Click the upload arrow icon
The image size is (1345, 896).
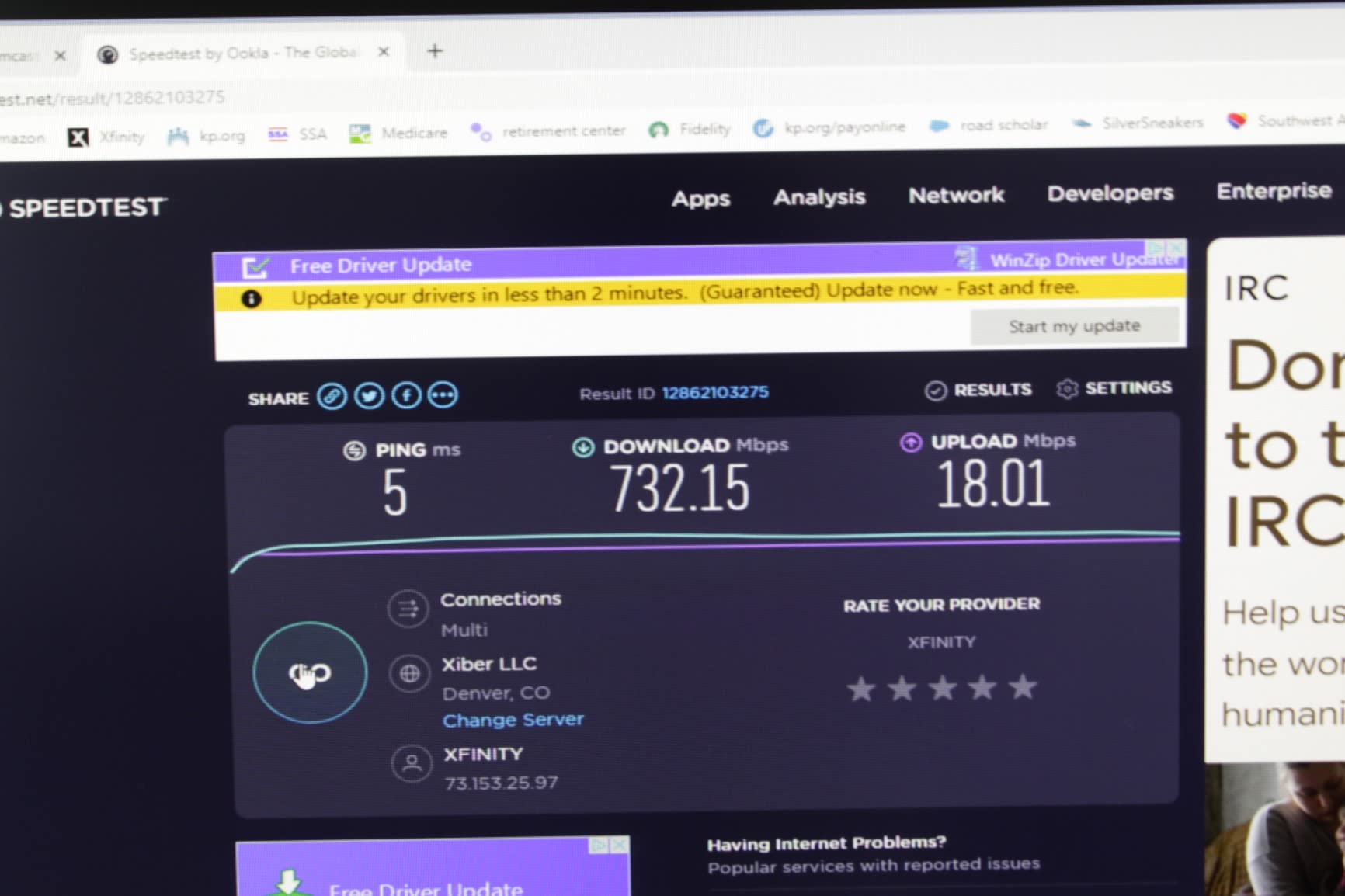[911, 443]
